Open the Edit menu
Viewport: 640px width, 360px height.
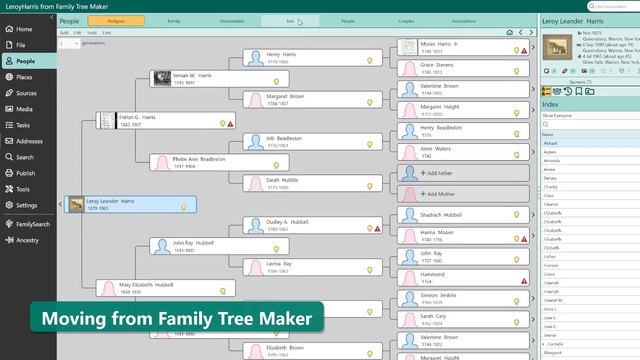[77, 33]
